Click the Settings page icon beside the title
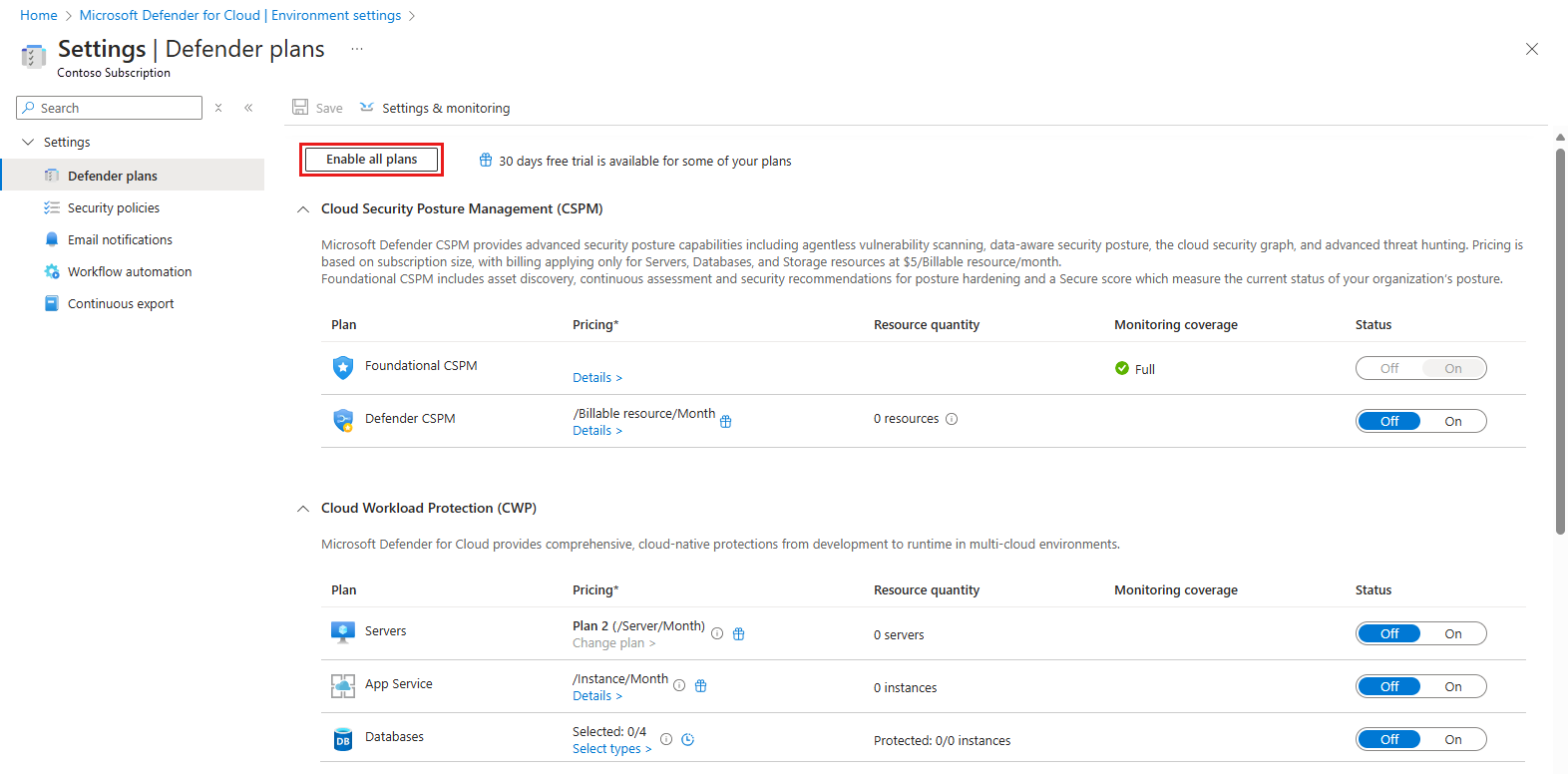The width and height of the screenshot is (1568, 774). point(34,56)
